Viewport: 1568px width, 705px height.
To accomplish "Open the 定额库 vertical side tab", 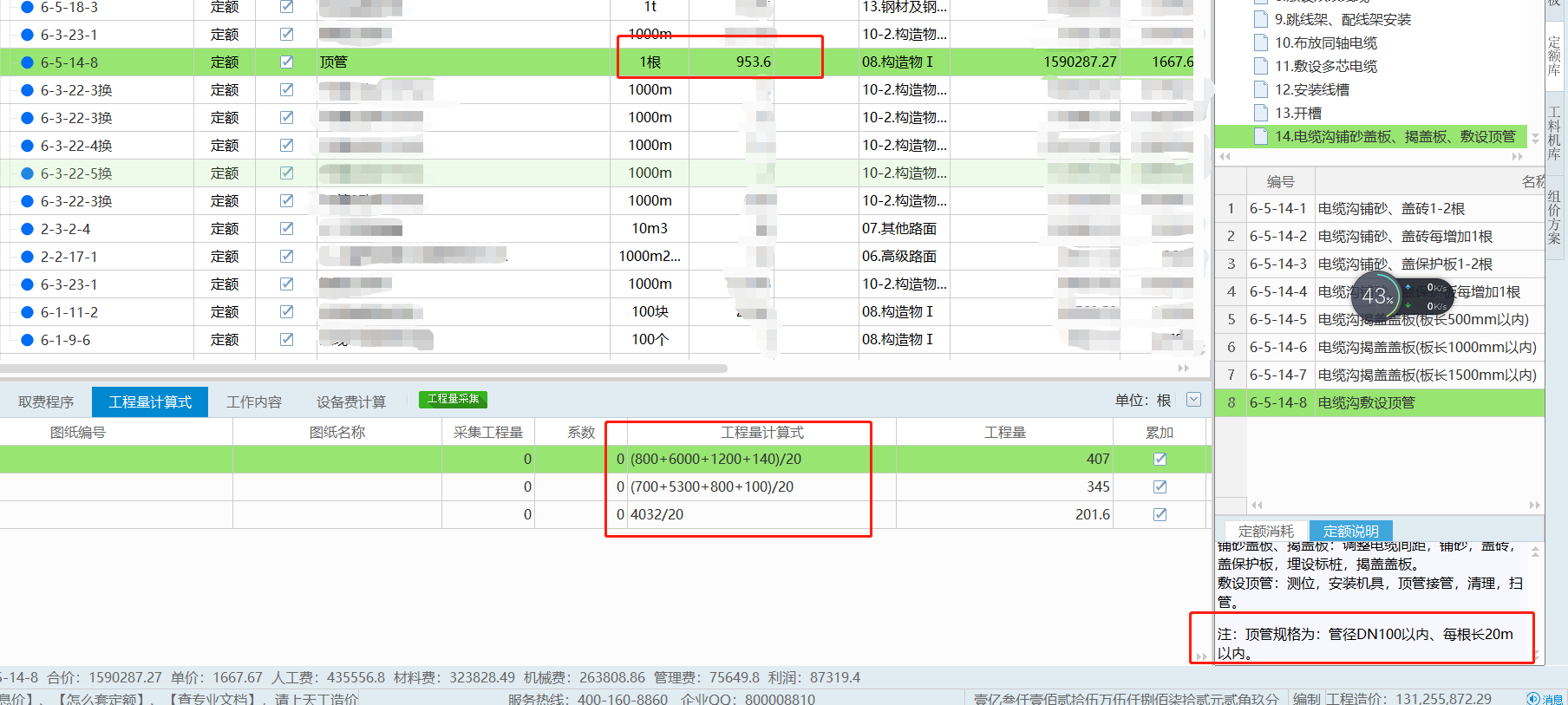I will [1554, 56].
